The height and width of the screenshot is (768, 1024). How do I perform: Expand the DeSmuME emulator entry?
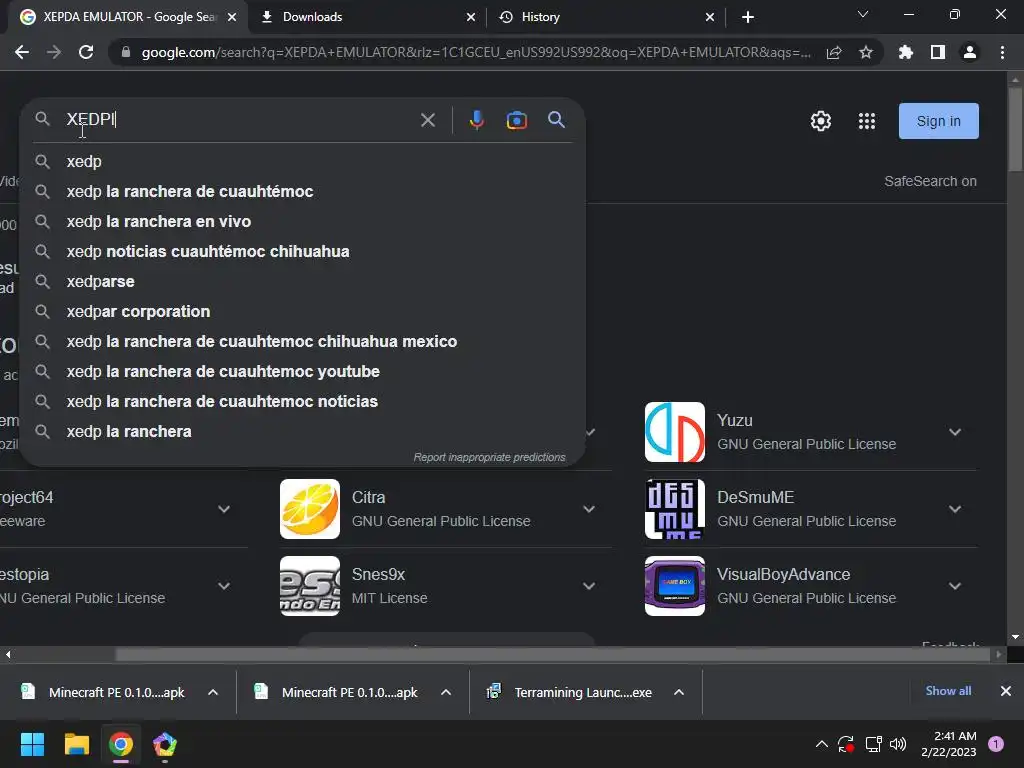pos(955,509)
